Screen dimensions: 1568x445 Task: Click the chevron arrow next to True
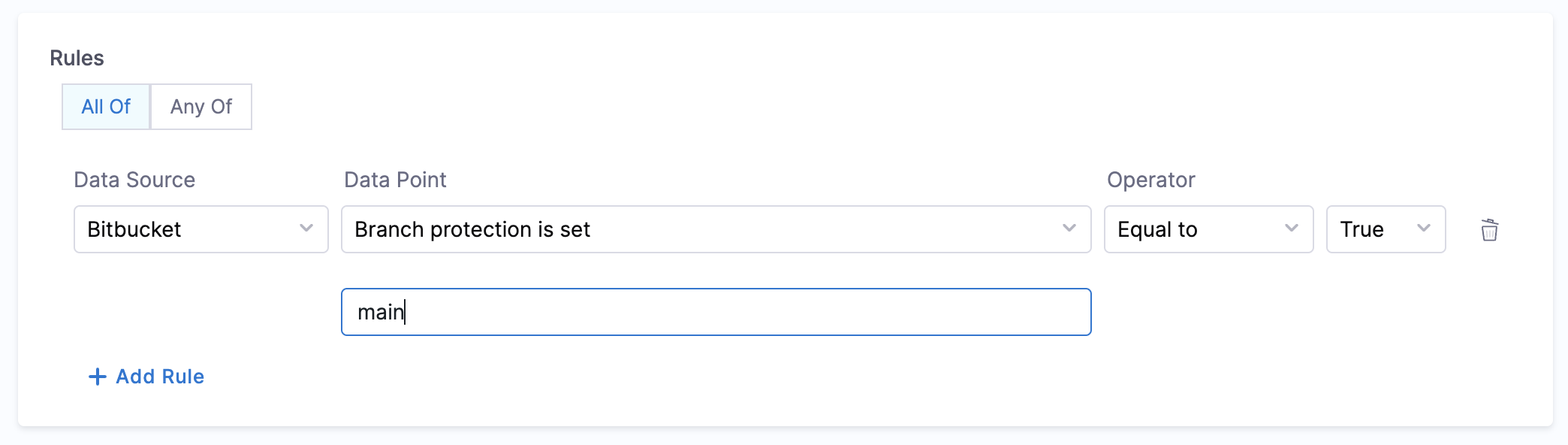(1424, 229)
